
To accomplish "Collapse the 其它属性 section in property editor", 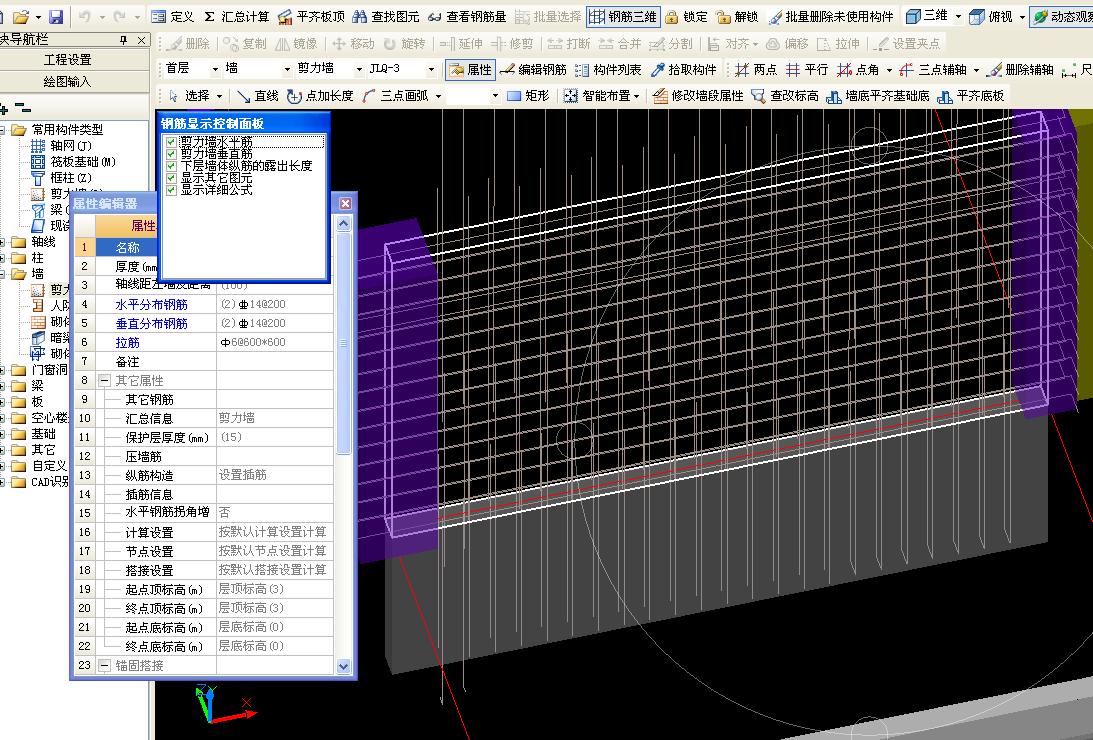I will pos(104,381).
